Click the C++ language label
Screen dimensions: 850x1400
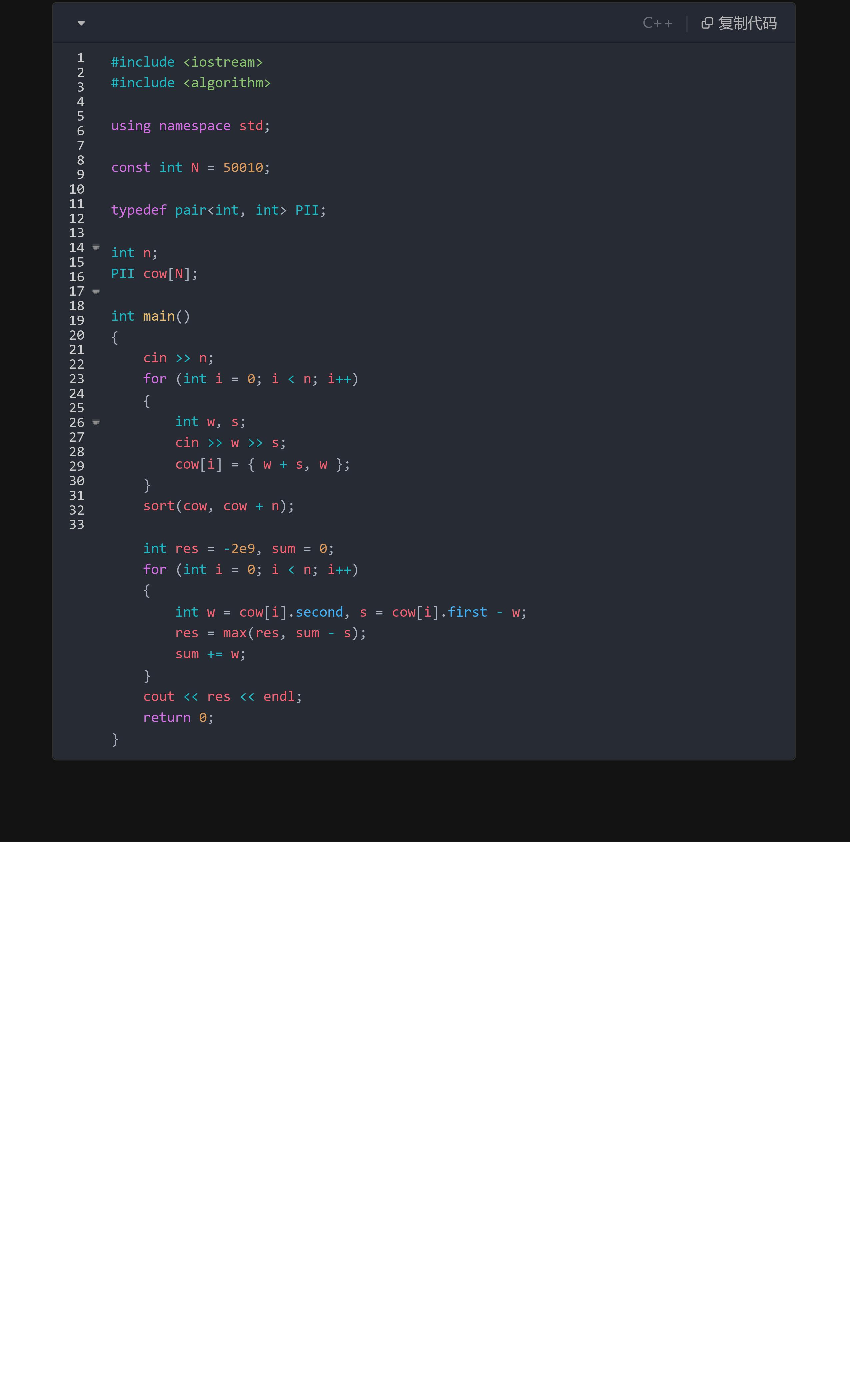click(657, 23)
